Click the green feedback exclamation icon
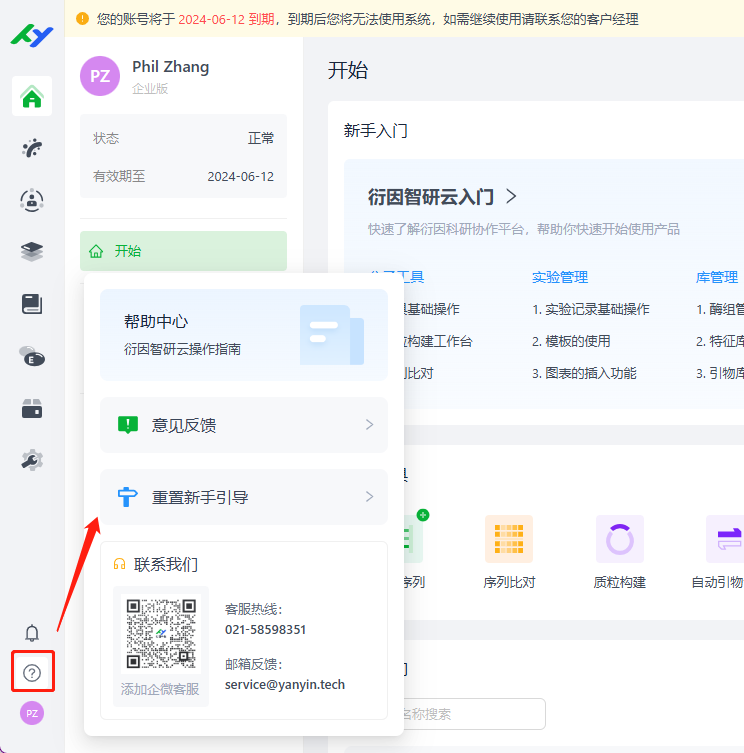This screenshot has width=744, height=753. click(x=128, y=425)
